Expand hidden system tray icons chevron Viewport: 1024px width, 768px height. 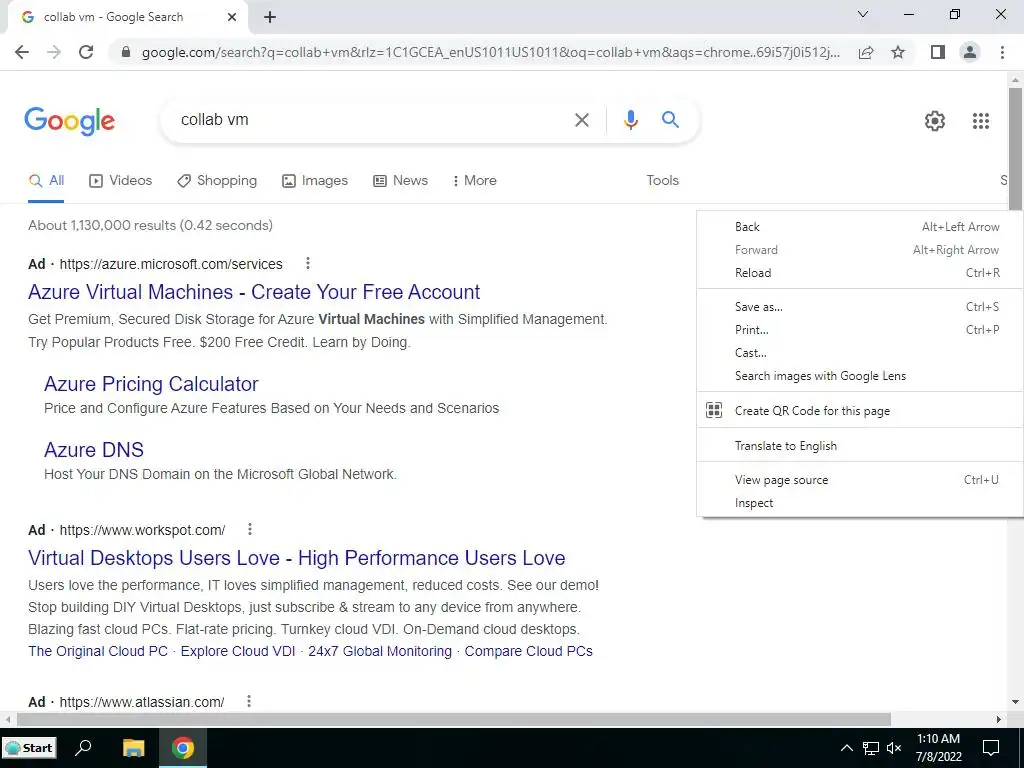pyautogui.click(x=846, y=748)
